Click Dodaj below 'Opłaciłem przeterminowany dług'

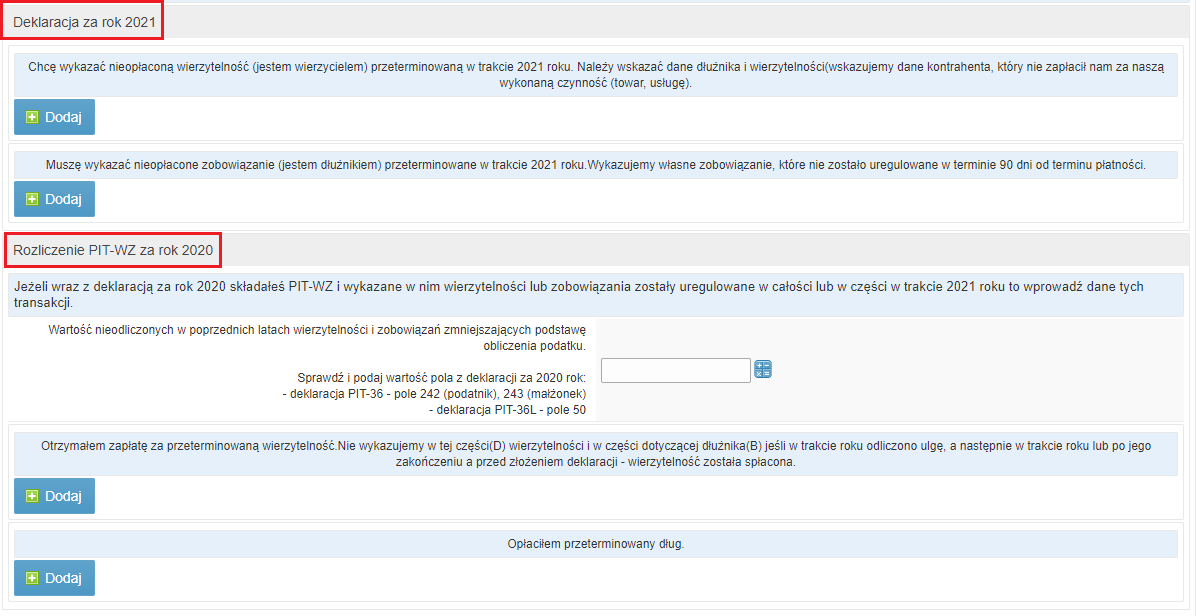coord(54,578)
